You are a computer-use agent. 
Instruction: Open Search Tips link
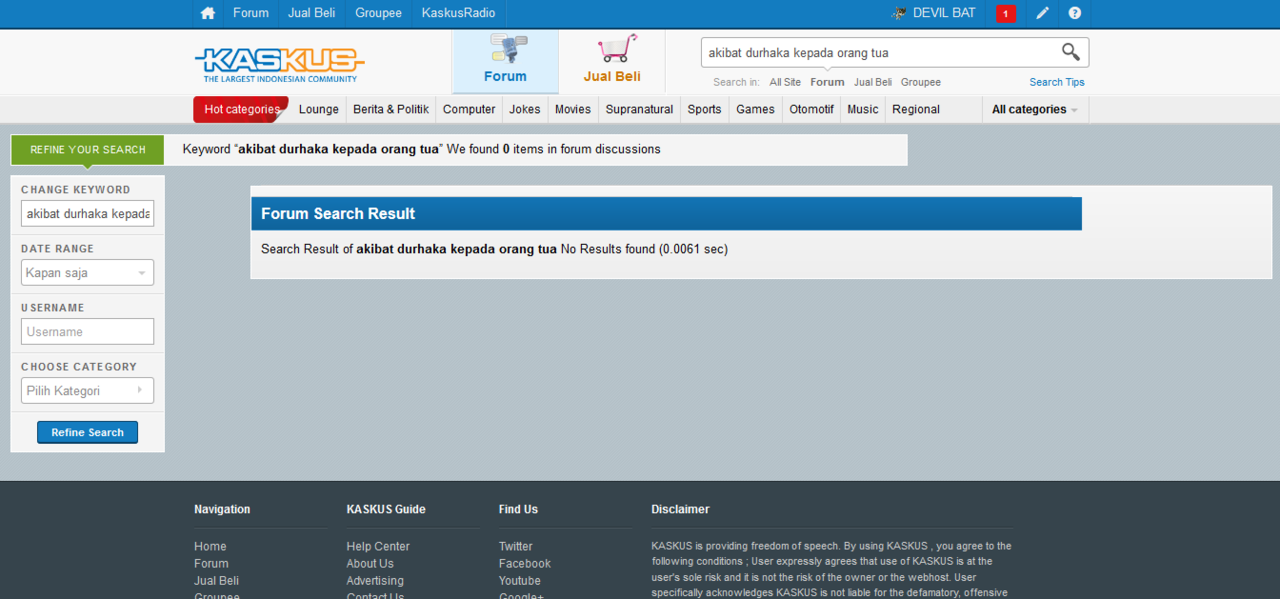tap(1057, 82)
